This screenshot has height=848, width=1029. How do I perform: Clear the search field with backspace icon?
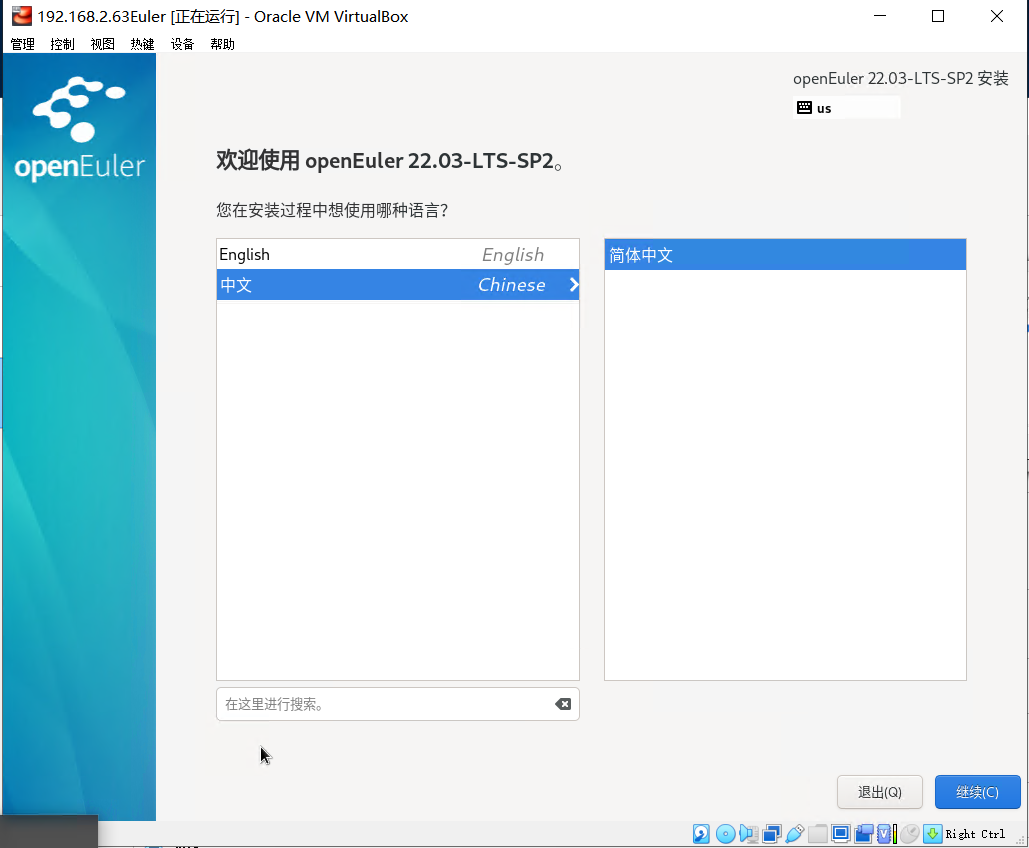tap(562, 704)
